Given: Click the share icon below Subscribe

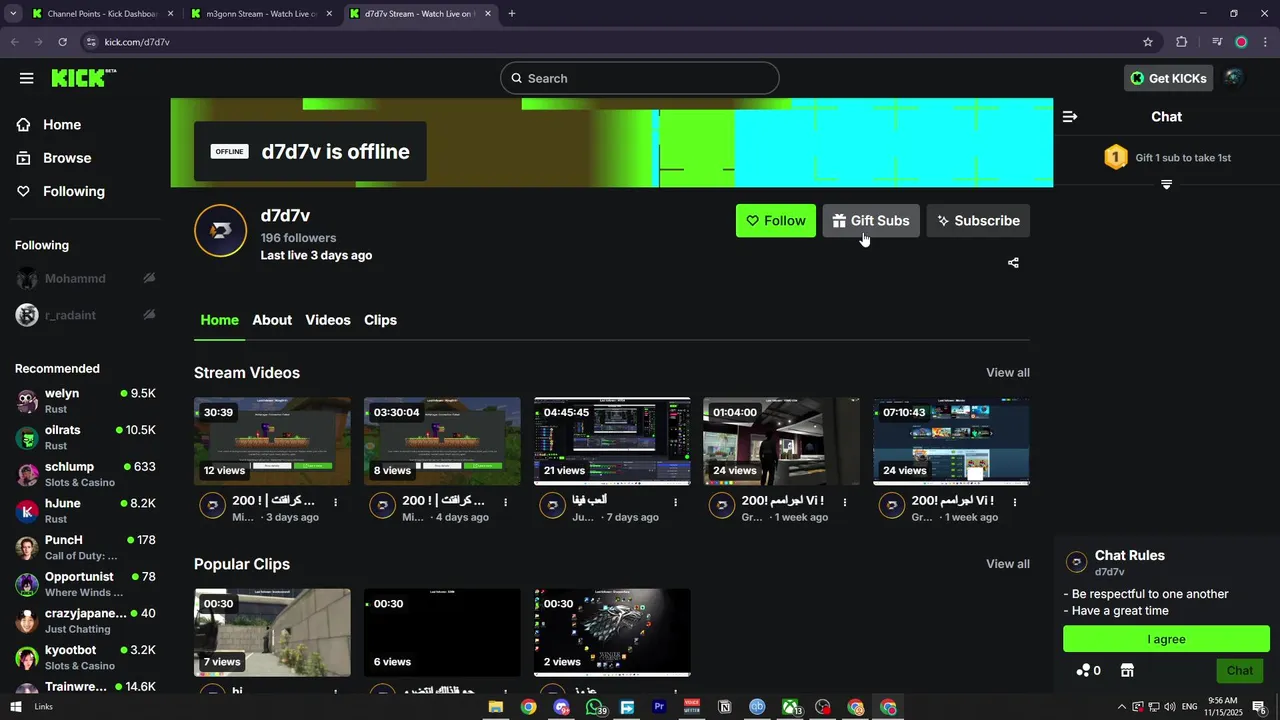Looking at the screenshot, I should tap(1013, 263).
